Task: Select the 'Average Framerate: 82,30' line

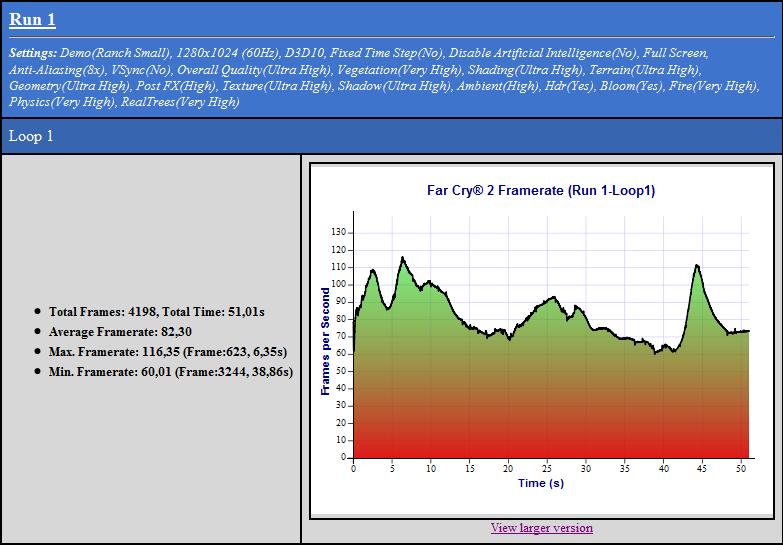Action: [120, 332]
